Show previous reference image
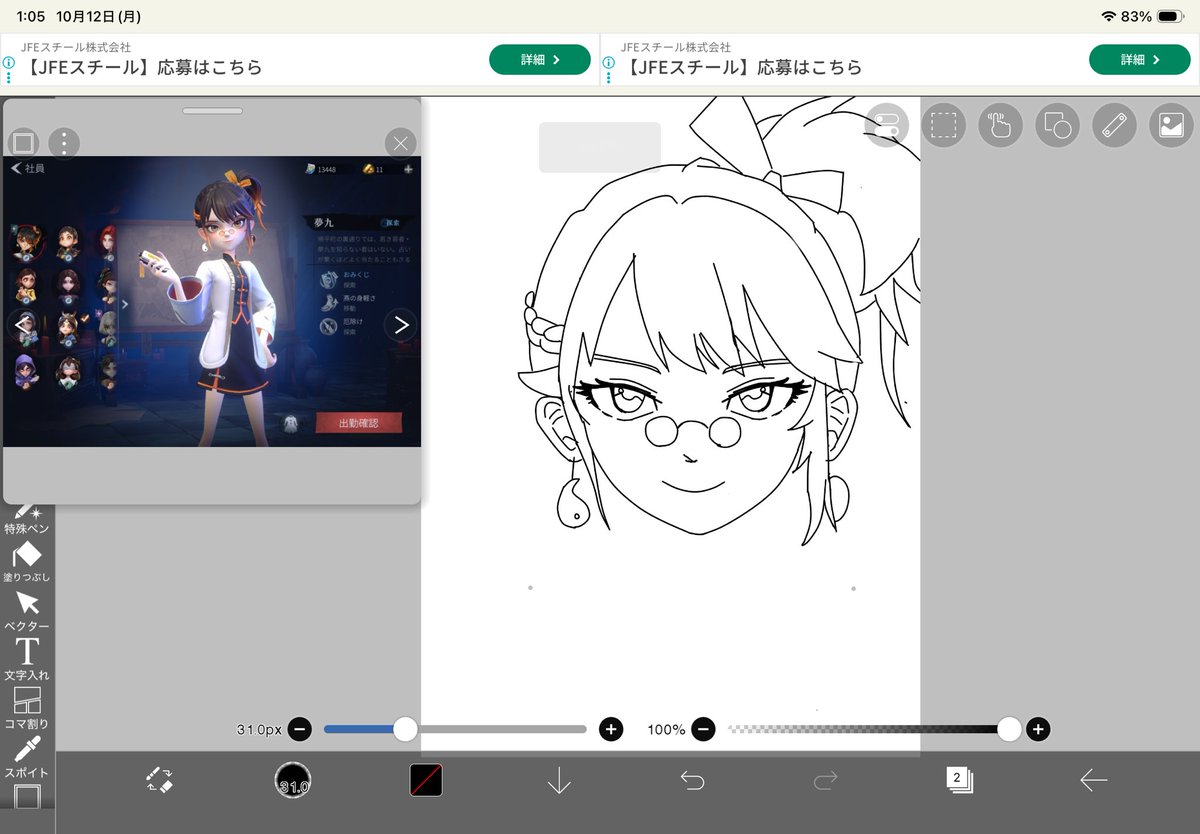The width and height of the screenshot is (1200, 834). pyautogui.click(x=23, y=324)
